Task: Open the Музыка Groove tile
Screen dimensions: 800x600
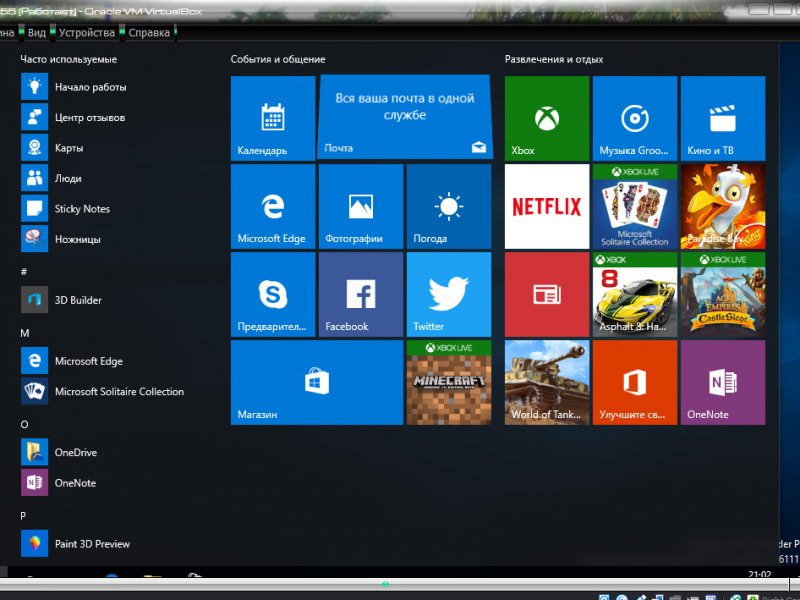Action: [635, 118]
